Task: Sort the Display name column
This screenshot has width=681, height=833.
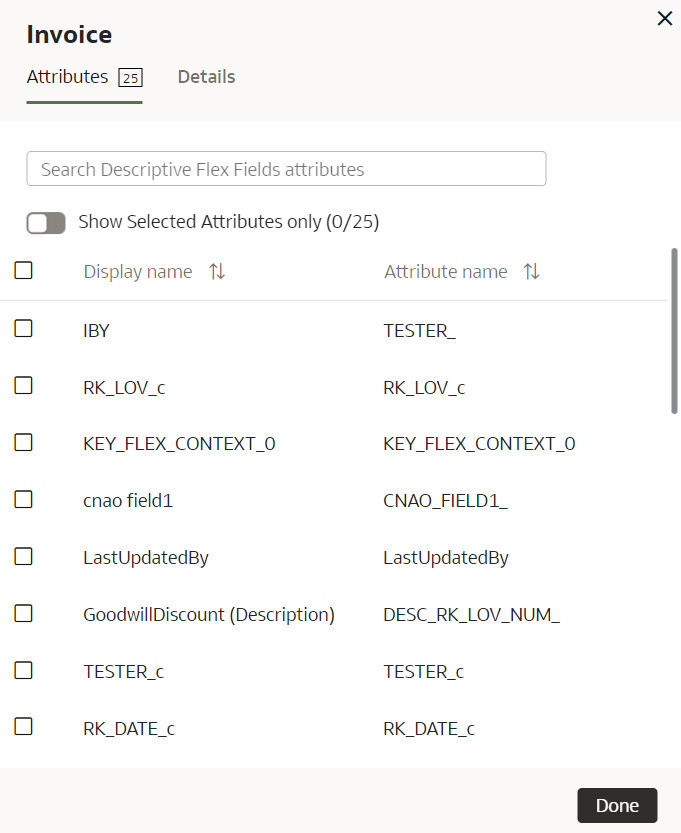Action: [217, 271]
